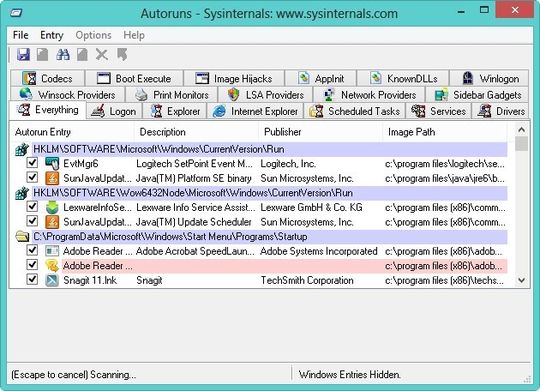Switch to the Image Hijacks tab
Screen dimensions: 540x391
tap(234, 78)
